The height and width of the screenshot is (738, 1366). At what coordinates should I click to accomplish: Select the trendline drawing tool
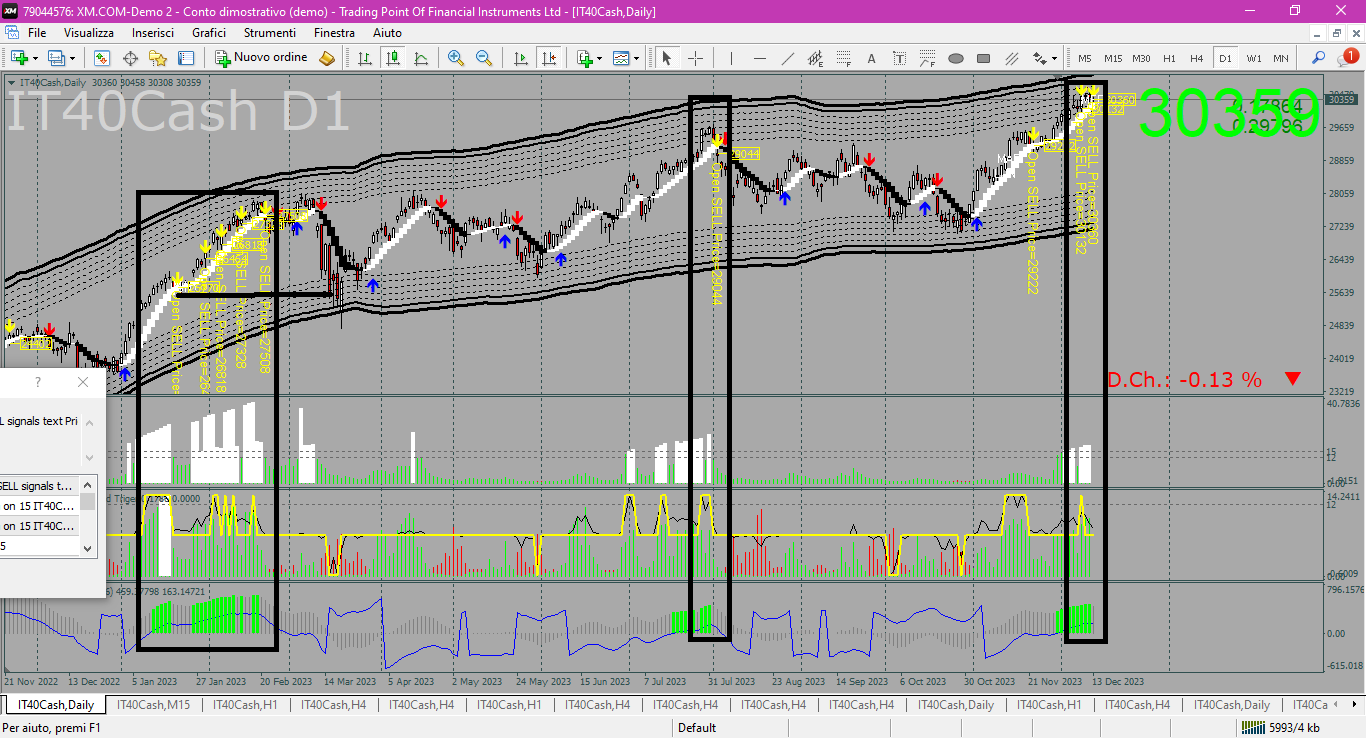tap(788, 58)
